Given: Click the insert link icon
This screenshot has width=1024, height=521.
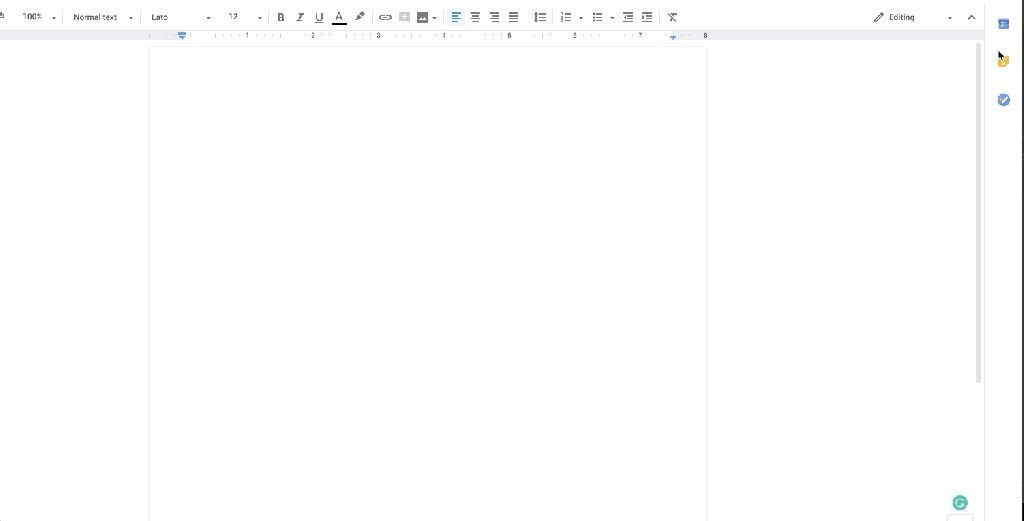Looking at the screenshot, I should tap(385, 17).
